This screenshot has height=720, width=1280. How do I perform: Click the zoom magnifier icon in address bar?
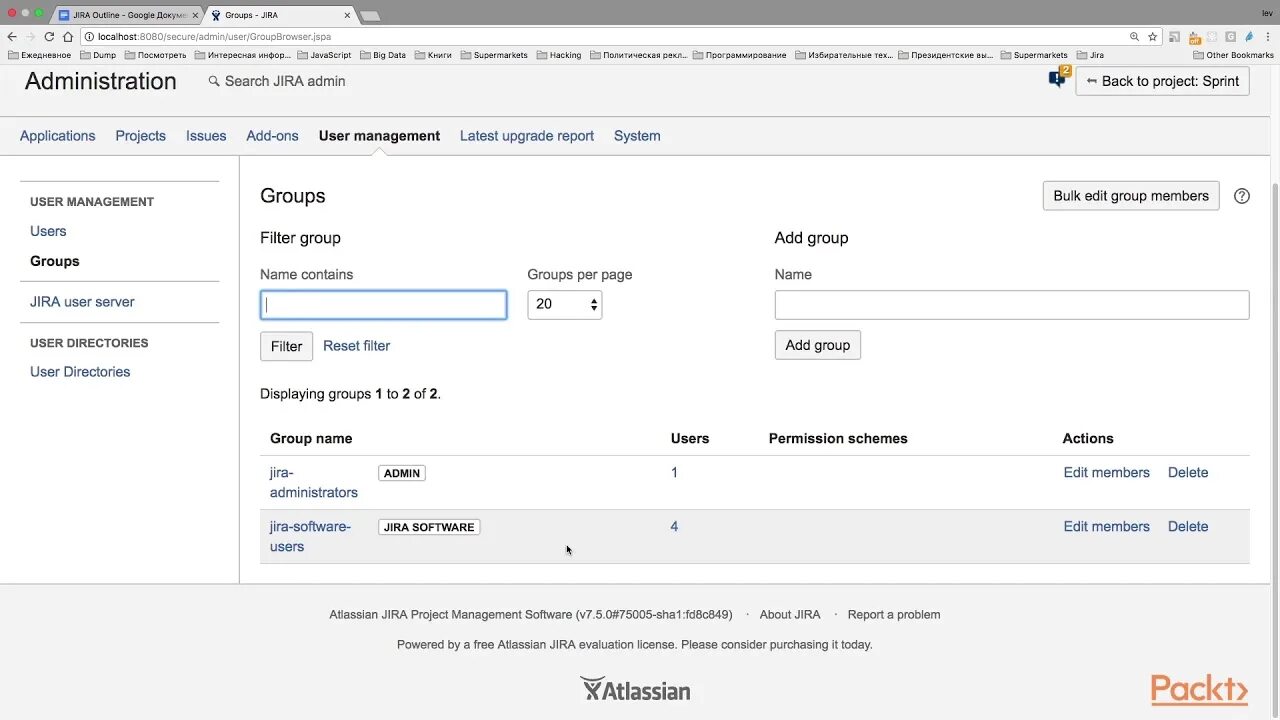[1135, 36]
